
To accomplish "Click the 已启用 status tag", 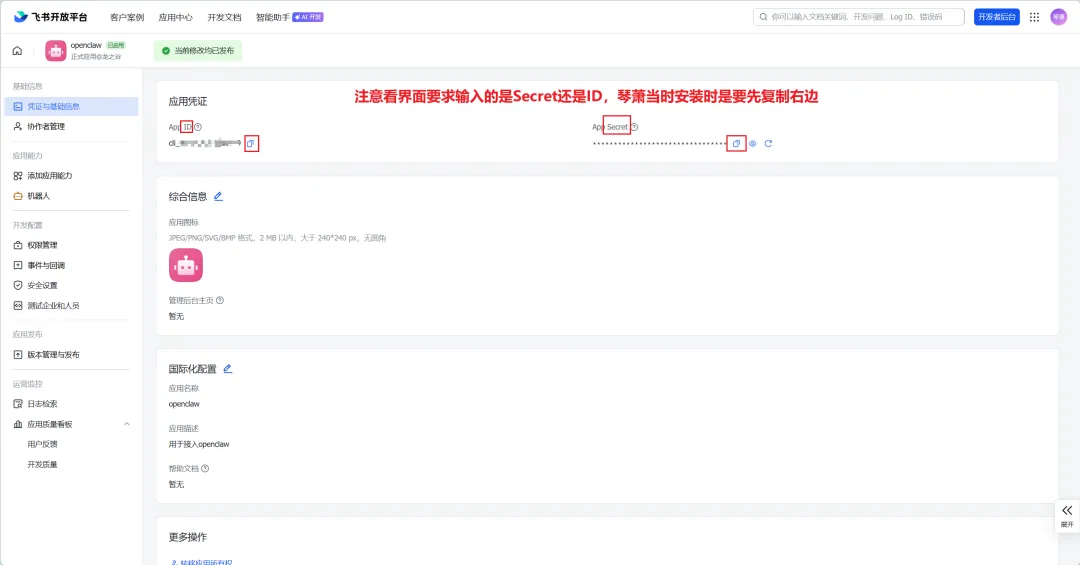I will tap(116, 45).
